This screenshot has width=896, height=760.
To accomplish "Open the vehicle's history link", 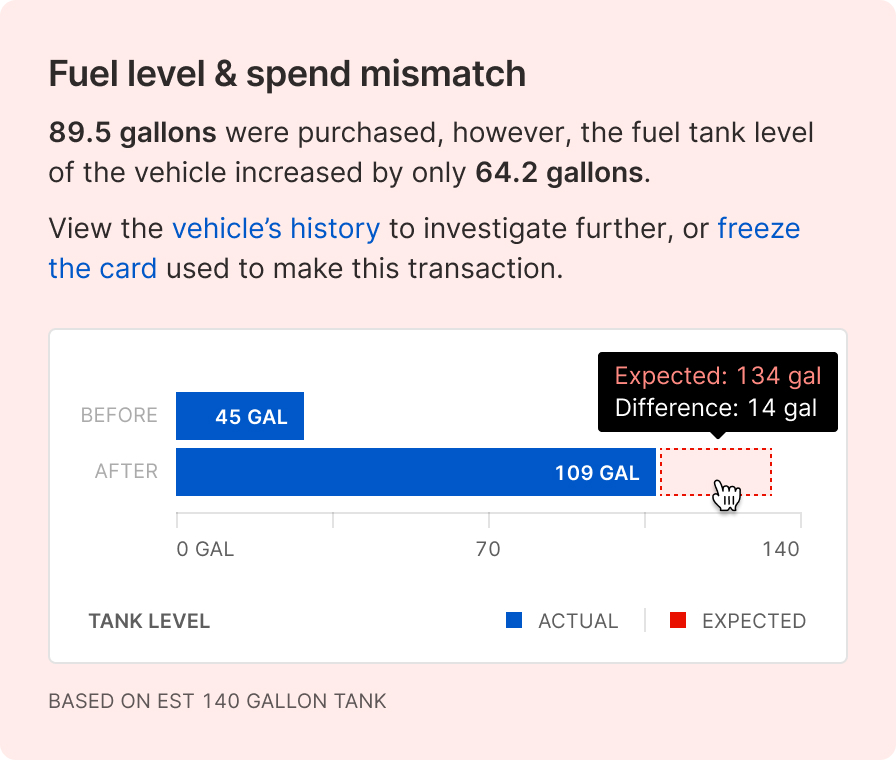I will click(x=276, y=229).
